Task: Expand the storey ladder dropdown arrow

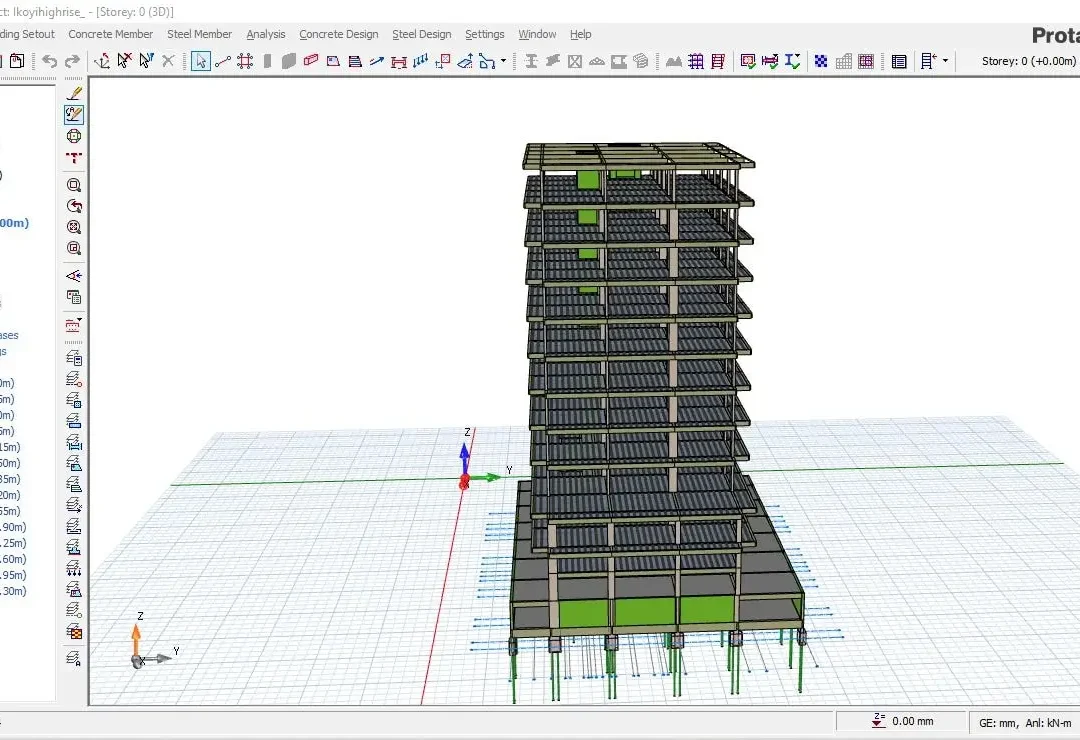Action: (945, 61)
